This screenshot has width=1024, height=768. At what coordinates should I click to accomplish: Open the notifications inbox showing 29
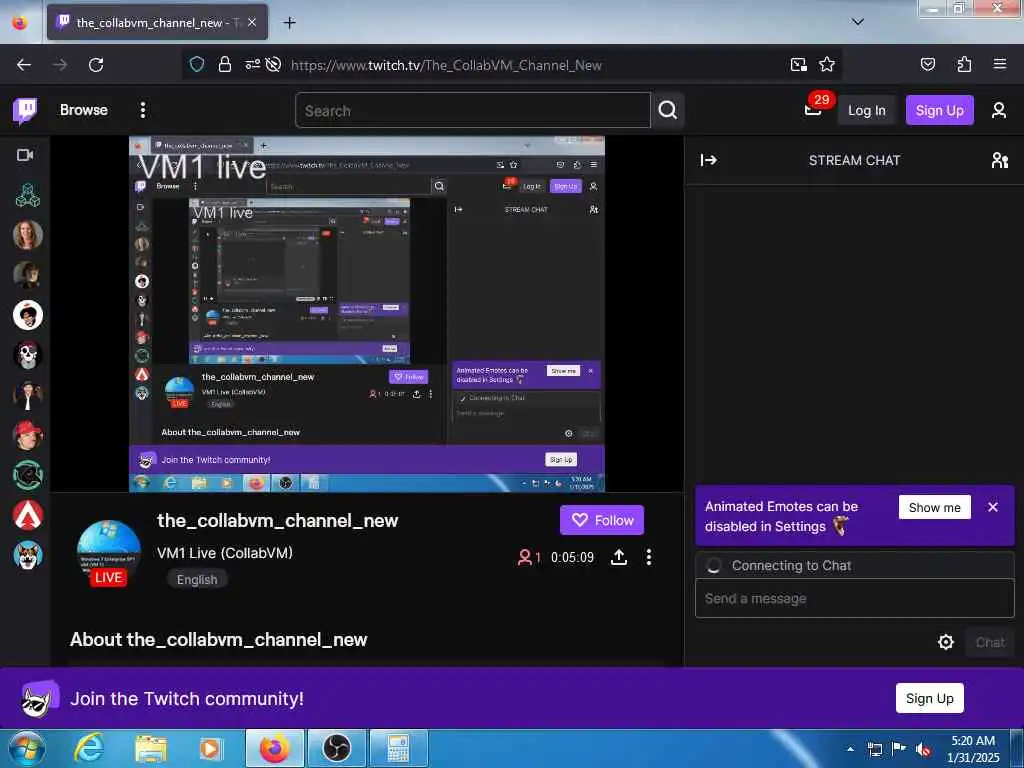[x=814, y=109]
